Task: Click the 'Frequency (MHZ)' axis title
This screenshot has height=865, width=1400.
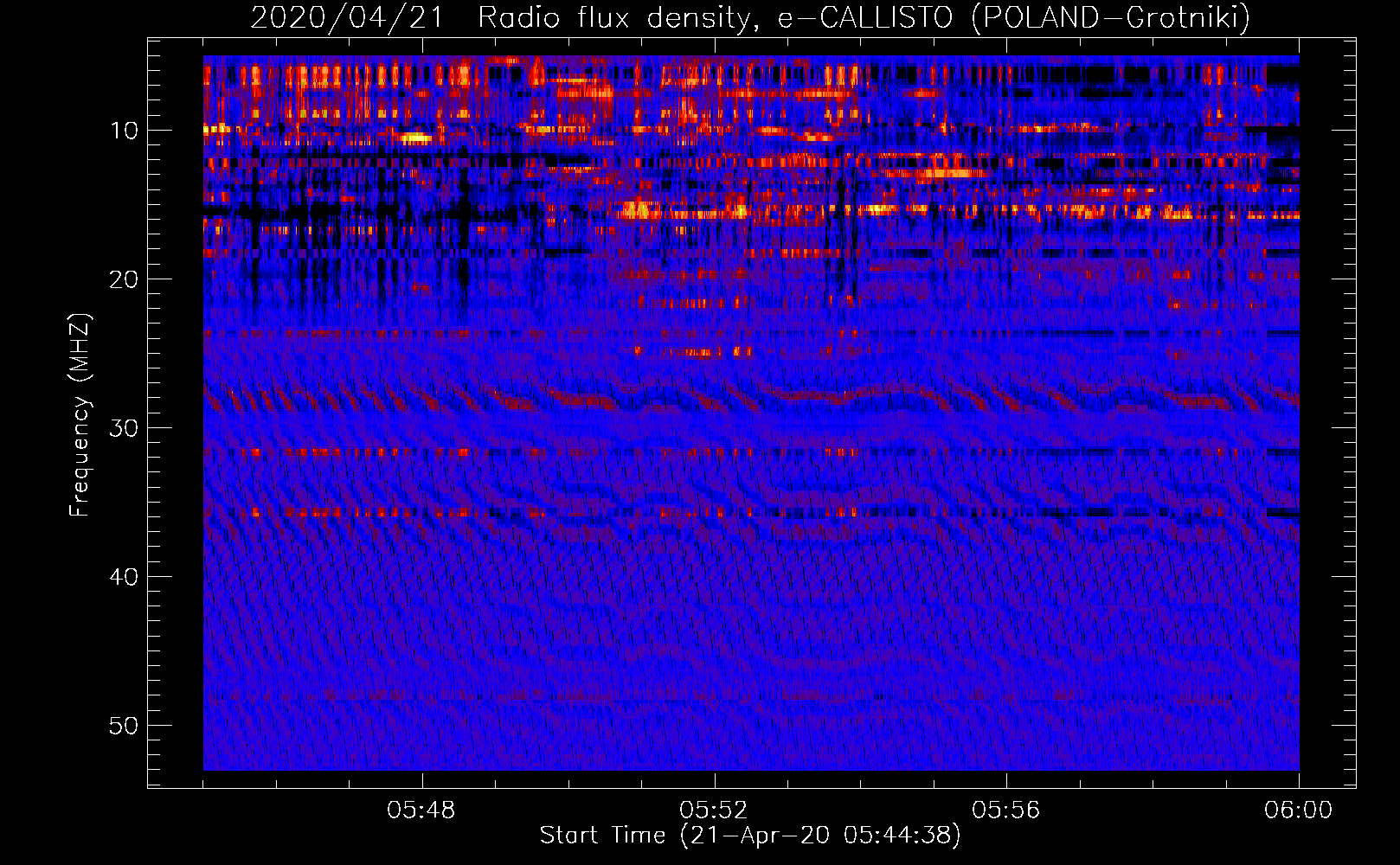Action: (80, 414)
